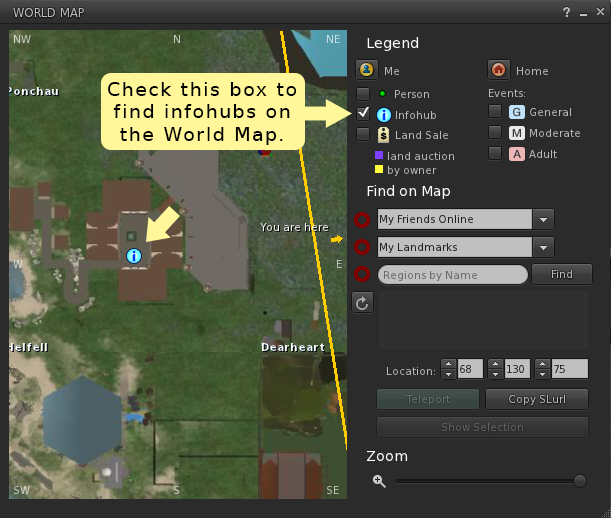This screenshot has width=611, height=518.
Task: Uncheck the Infohub checkbox
Action: [364, 113]
